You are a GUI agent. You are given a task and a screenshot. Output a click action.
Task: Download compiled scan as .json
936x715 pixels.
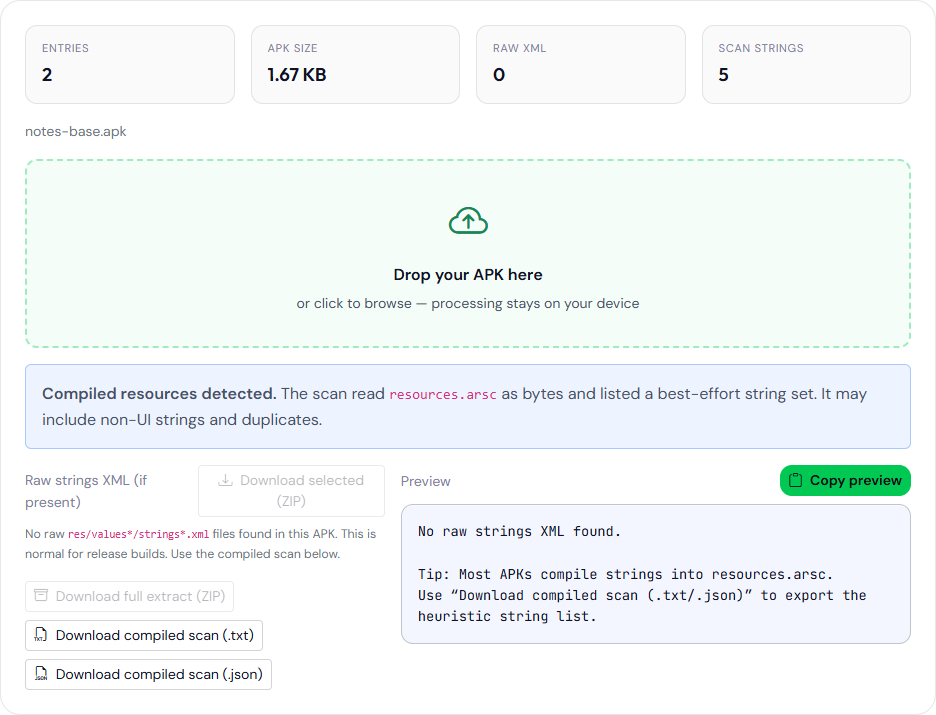[148, 674]
